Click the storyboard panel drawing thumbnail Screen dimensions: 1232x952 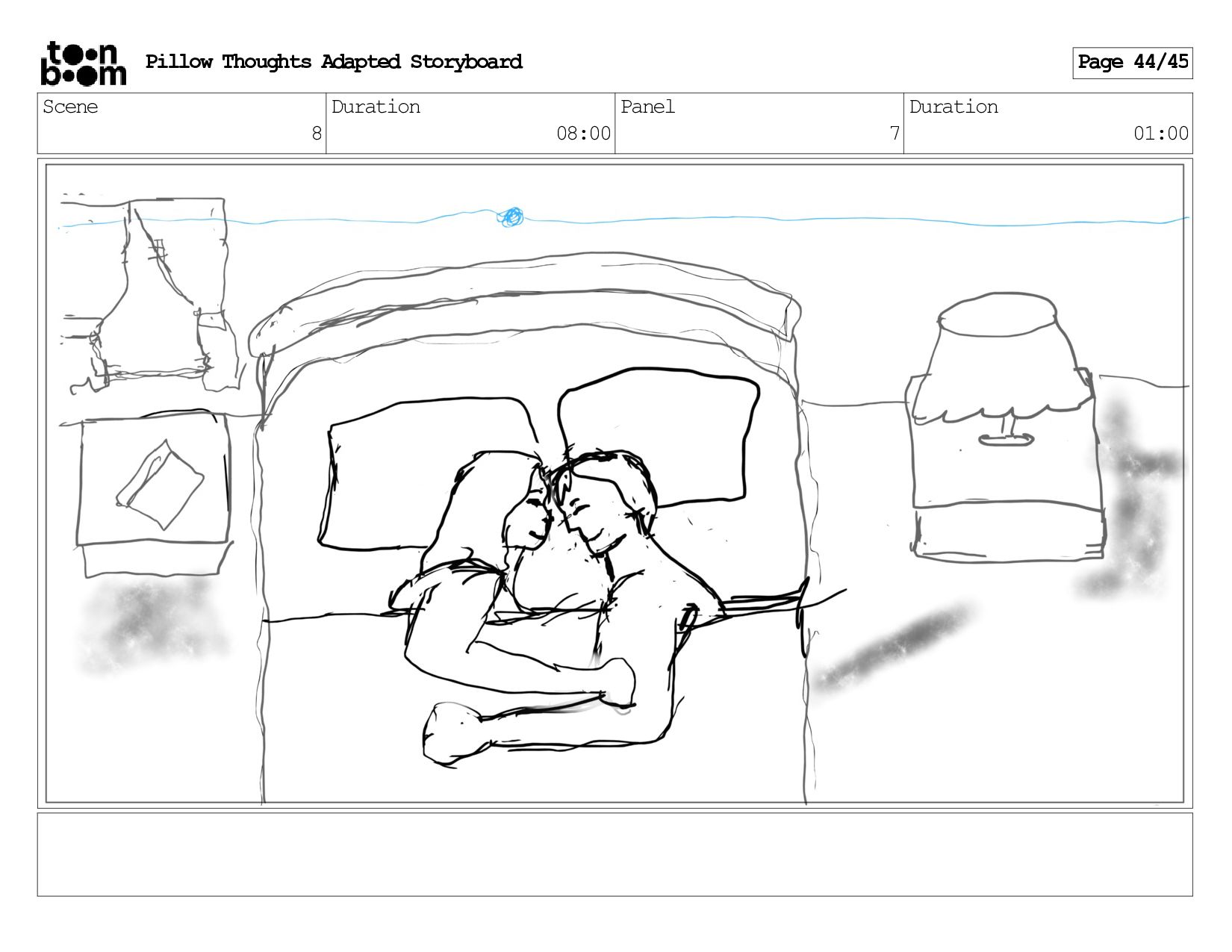(x=615, y=484)
